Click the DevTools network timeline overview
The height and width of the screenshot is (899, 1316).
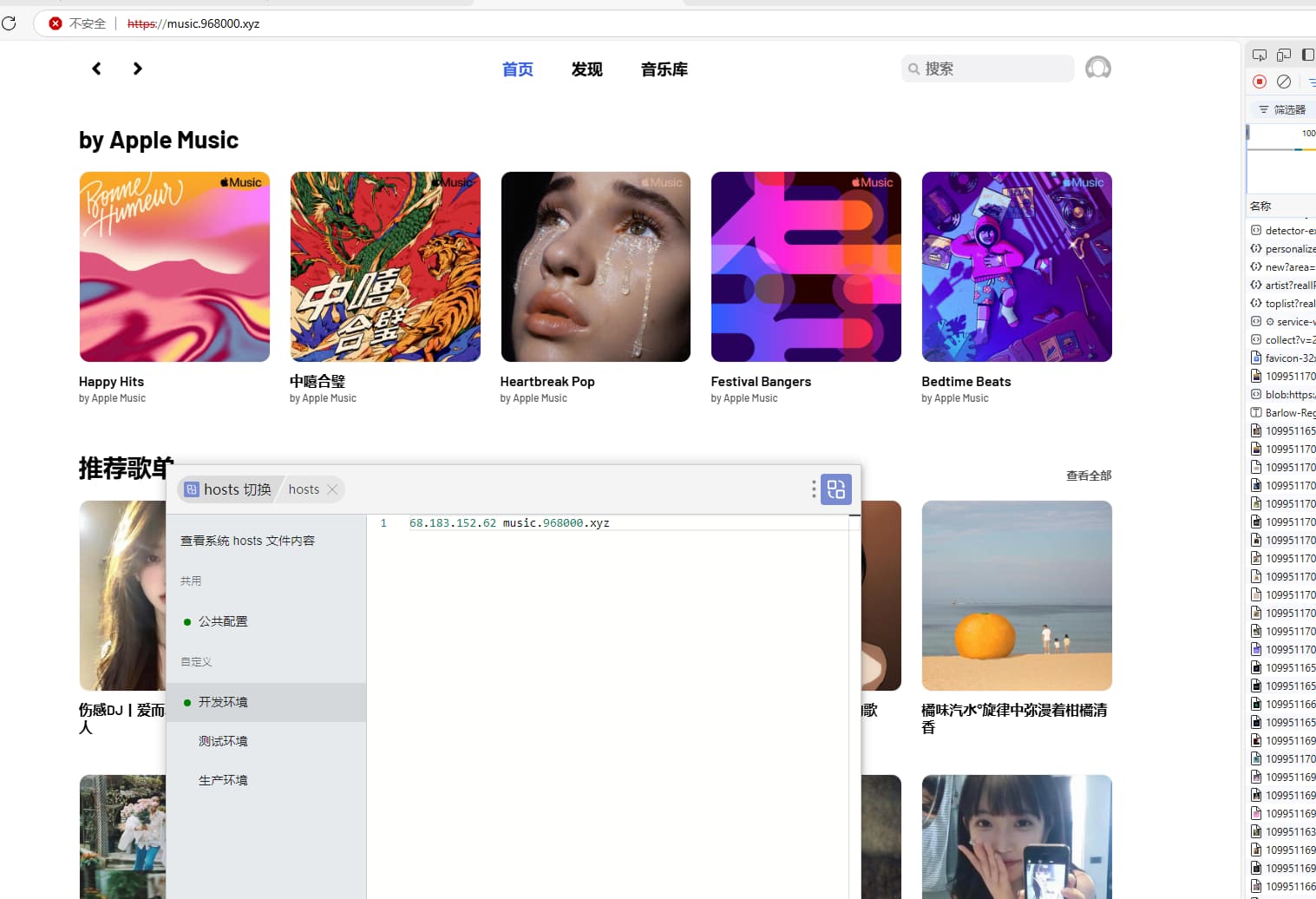pyautogui.click(x=1281, y=159)
